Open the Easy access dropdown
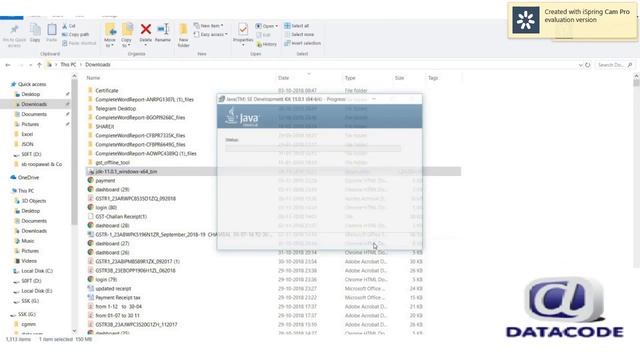 (x=211, y=35)
